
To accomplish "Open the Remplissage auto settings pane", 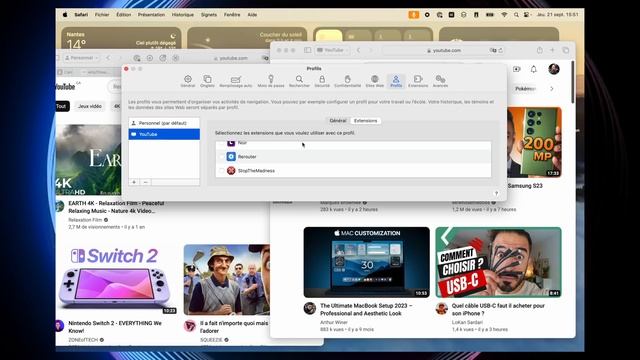I will click(236, 81).
